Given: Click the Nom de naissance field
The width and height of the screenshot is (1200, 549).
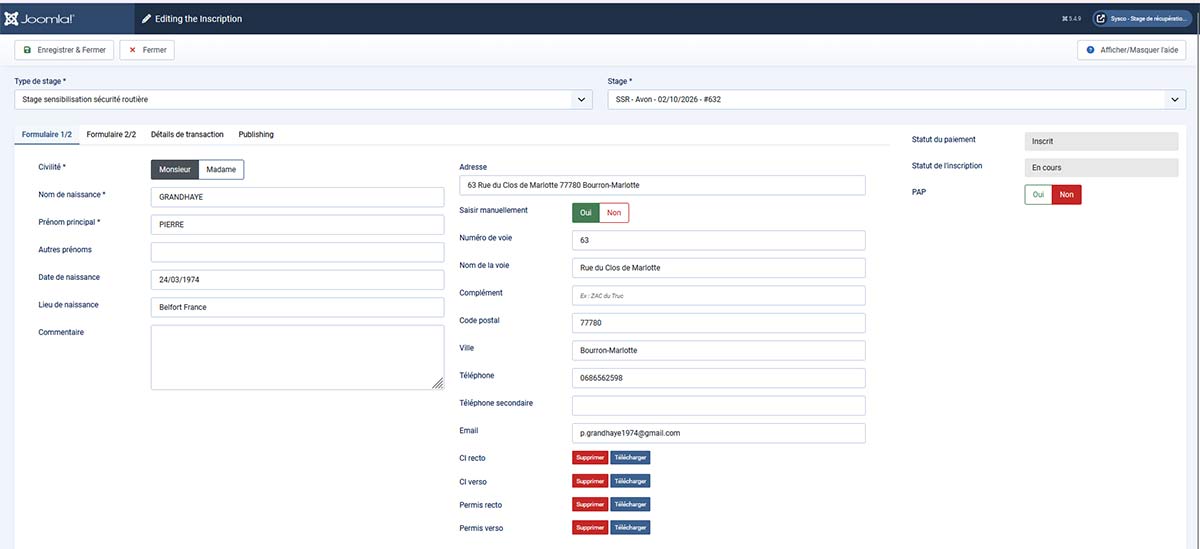Looking at the screenshot, I should tap(297, 197).
